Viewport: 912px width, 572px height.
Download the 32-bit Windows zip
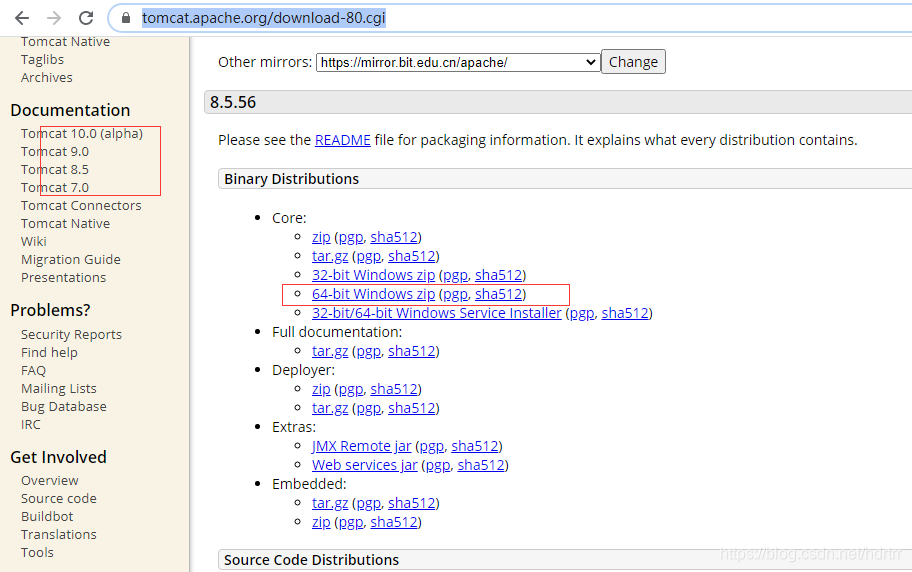pos(373,275)
